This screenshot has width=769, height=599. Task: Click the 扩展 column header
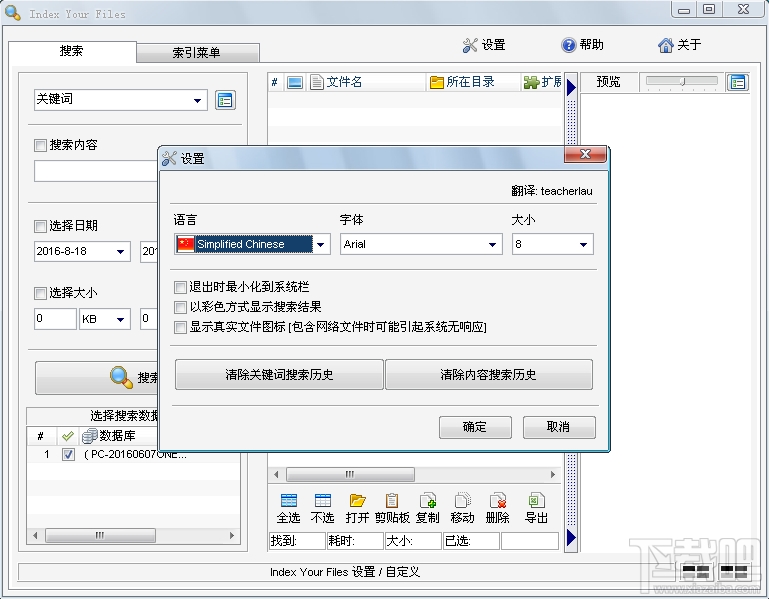click(x=541, y=82)
